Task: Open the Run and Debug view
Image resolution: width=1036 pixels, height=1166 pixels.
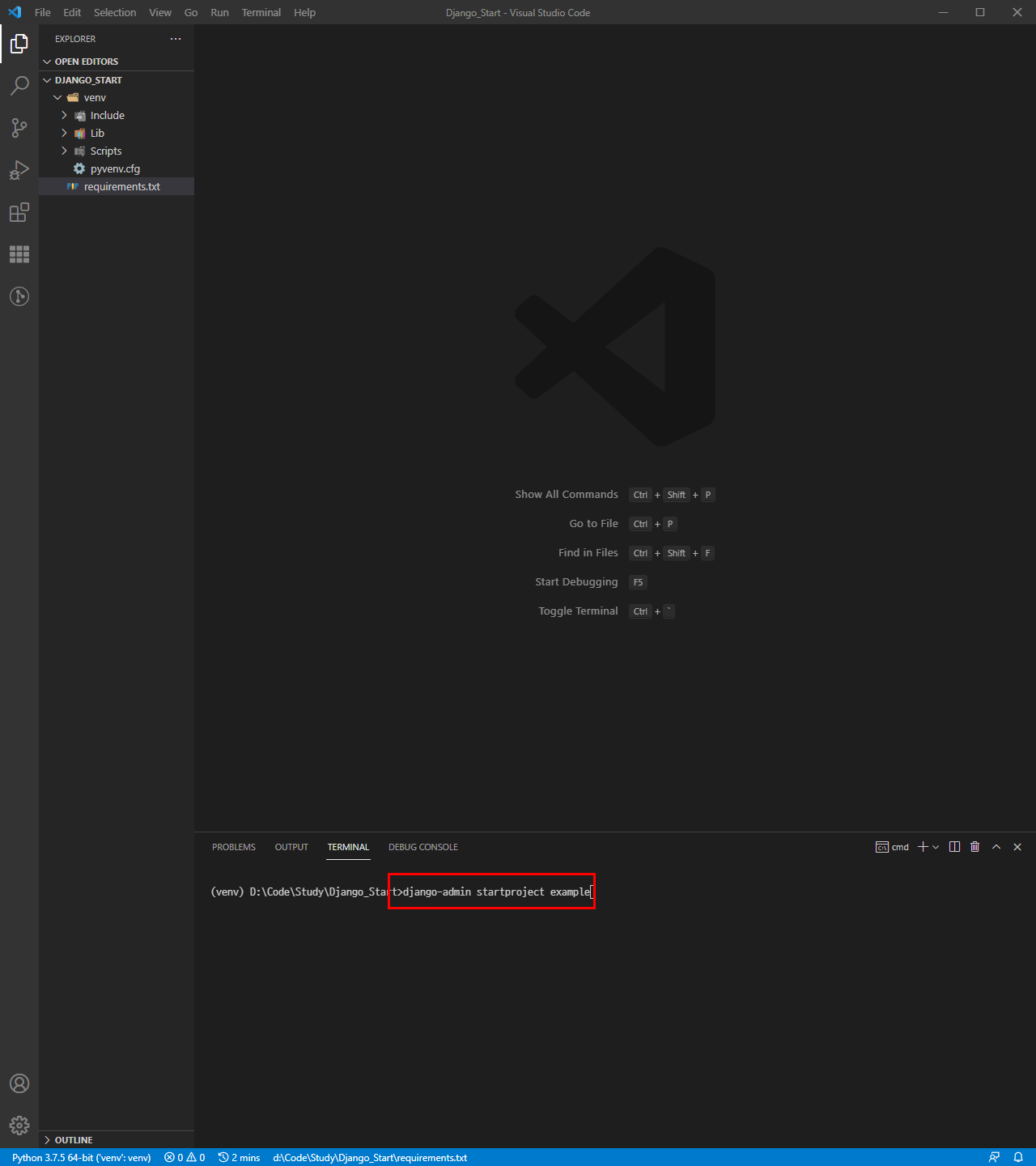Action: [19, 170]
